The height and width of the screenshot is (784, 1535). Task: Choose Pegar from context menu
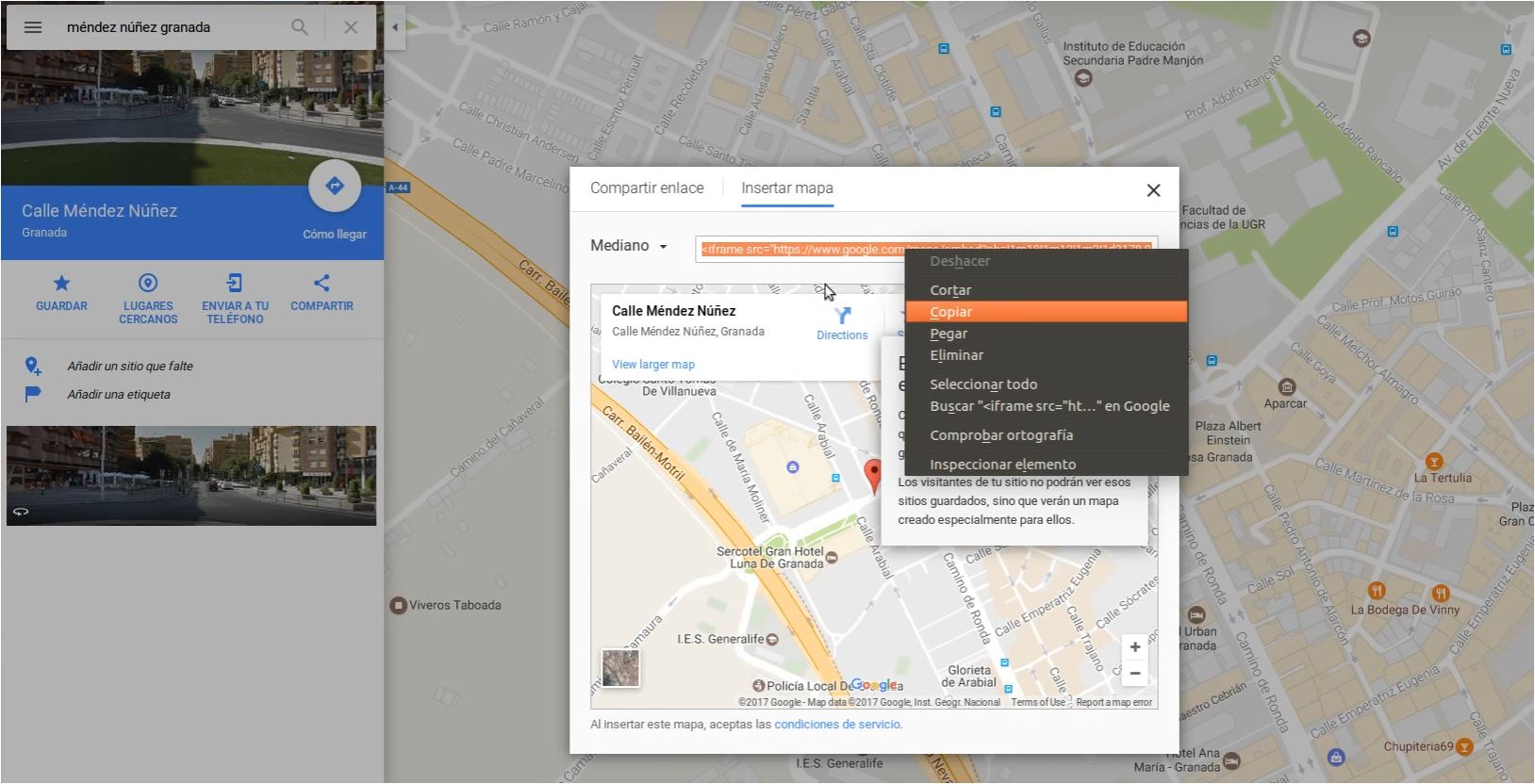(x=1046, y=334)
